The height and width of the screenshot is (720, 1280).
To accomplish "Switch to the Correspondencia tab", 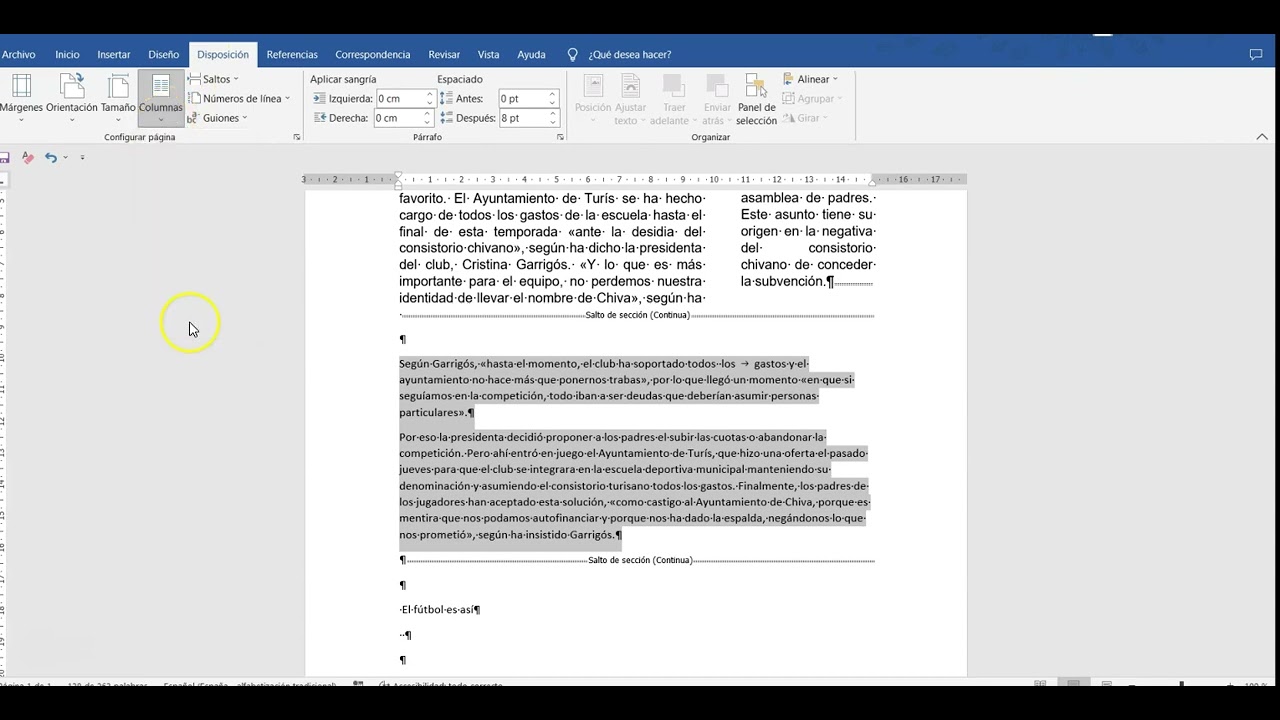I will point(373,55).
